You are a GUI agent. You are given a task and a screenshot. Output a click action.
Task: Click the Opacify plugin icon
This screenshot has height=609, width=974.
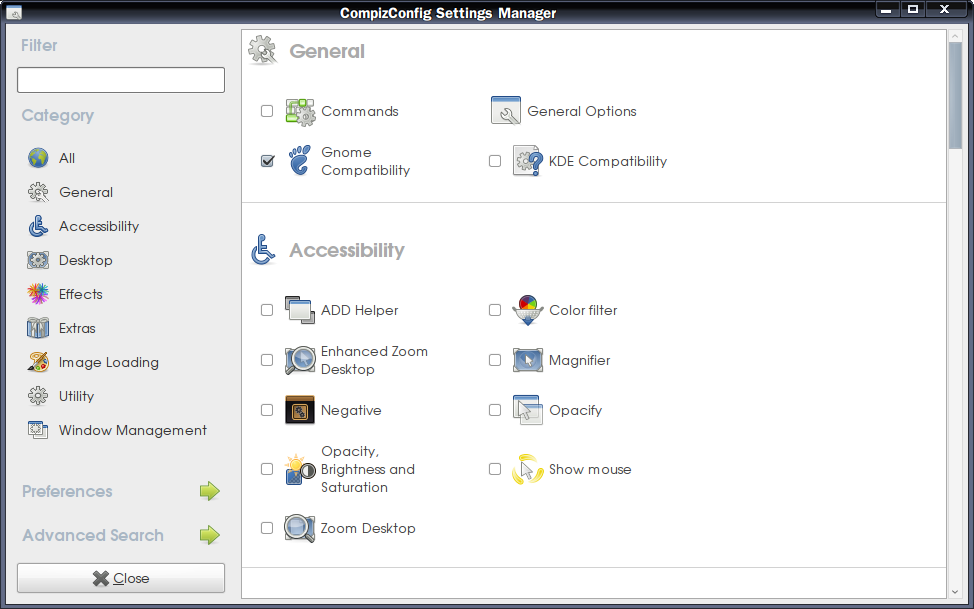[x=527, y=410]
